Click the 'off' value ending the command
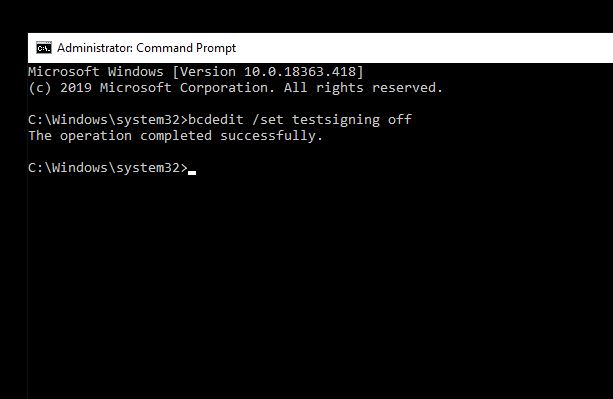 (x=400, y=120)
